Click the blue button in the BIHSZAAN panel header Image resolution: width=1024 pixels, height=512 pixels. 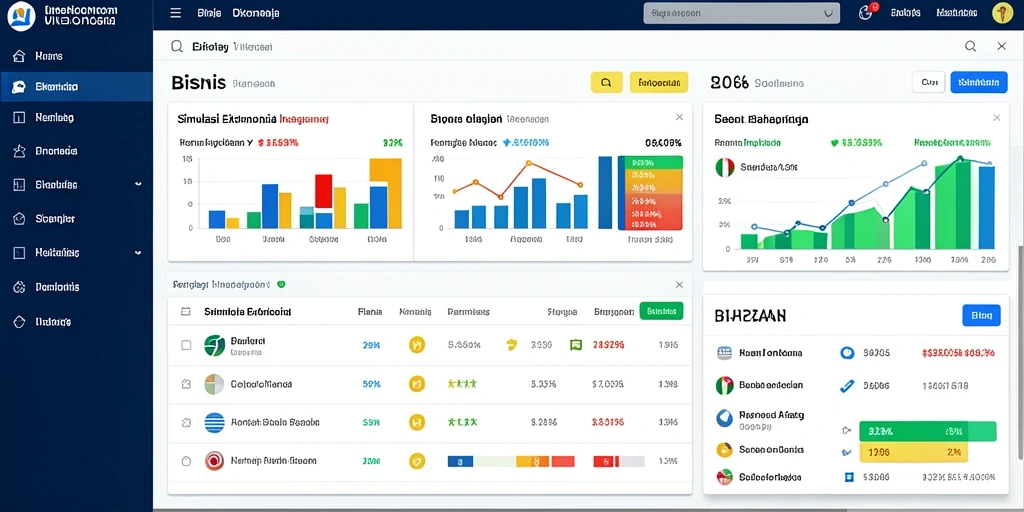click(981, 315)
